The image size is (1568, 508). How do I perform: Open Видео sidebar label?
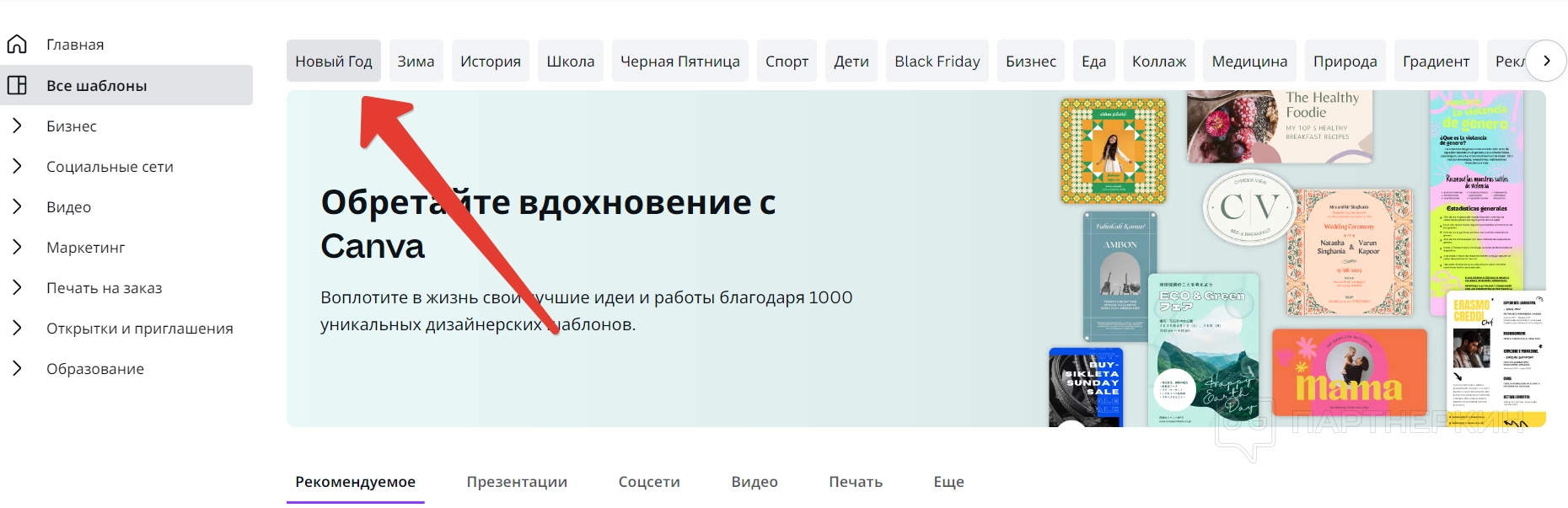click(x=68, y=207)
